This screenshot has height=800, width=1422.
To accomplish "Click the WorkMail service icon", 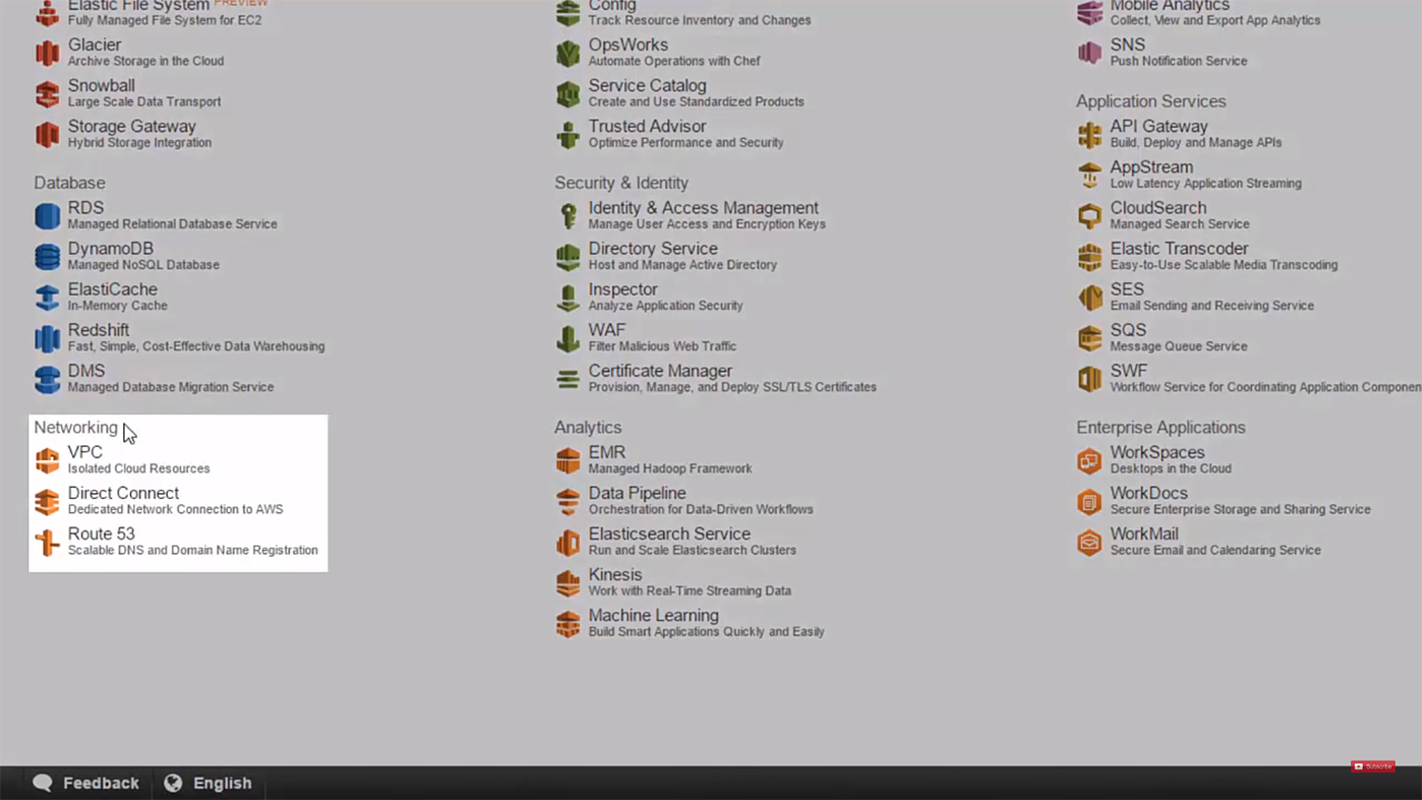I will click(1089, 542).
